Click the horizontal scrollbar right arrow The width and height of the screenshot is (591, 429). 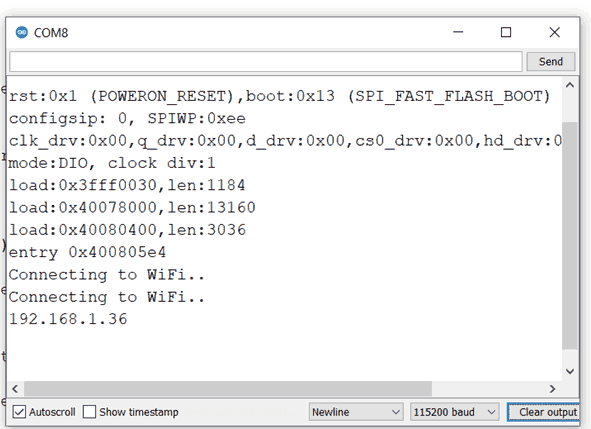point(552,389)
